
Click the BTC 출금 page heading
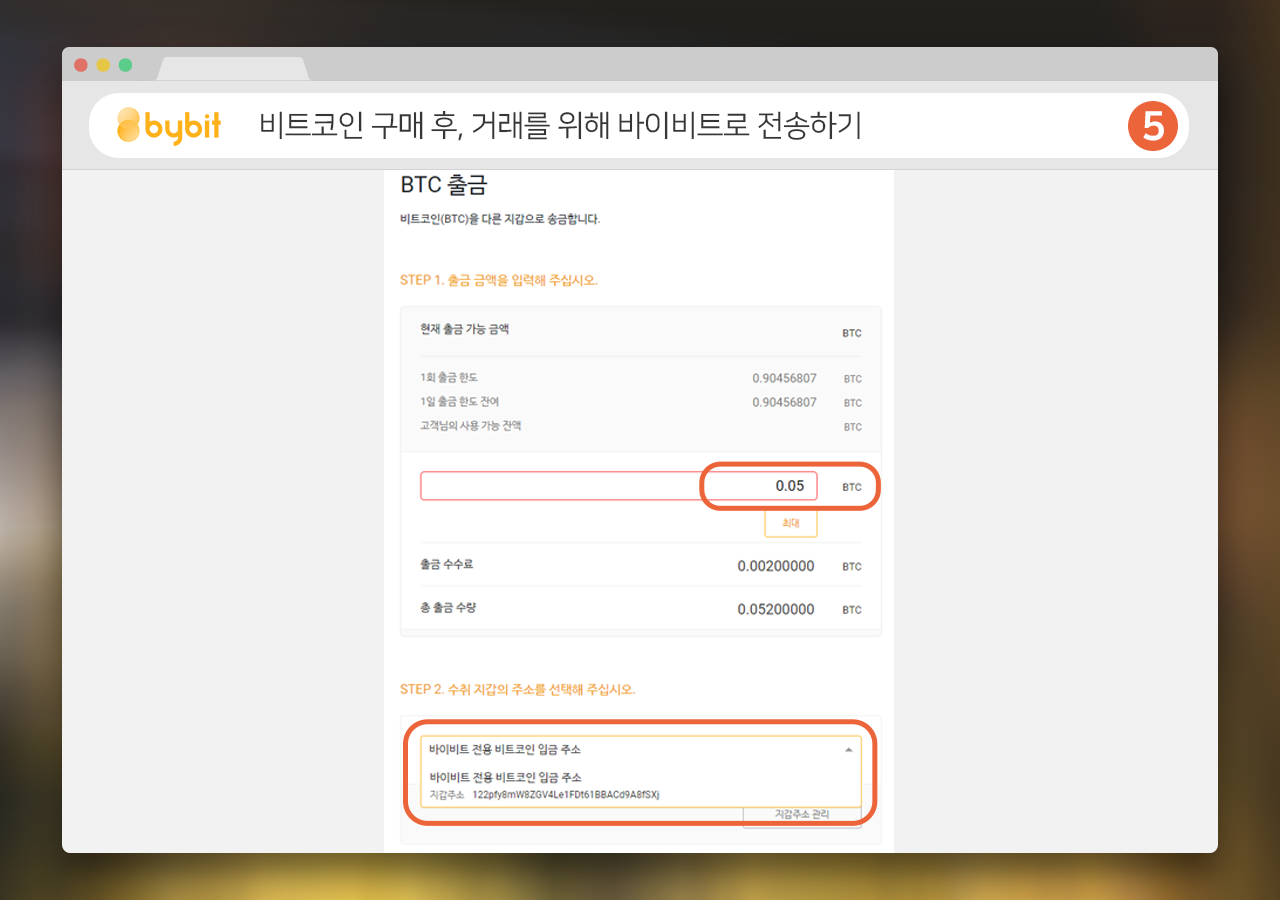click(x=443, y=185)
